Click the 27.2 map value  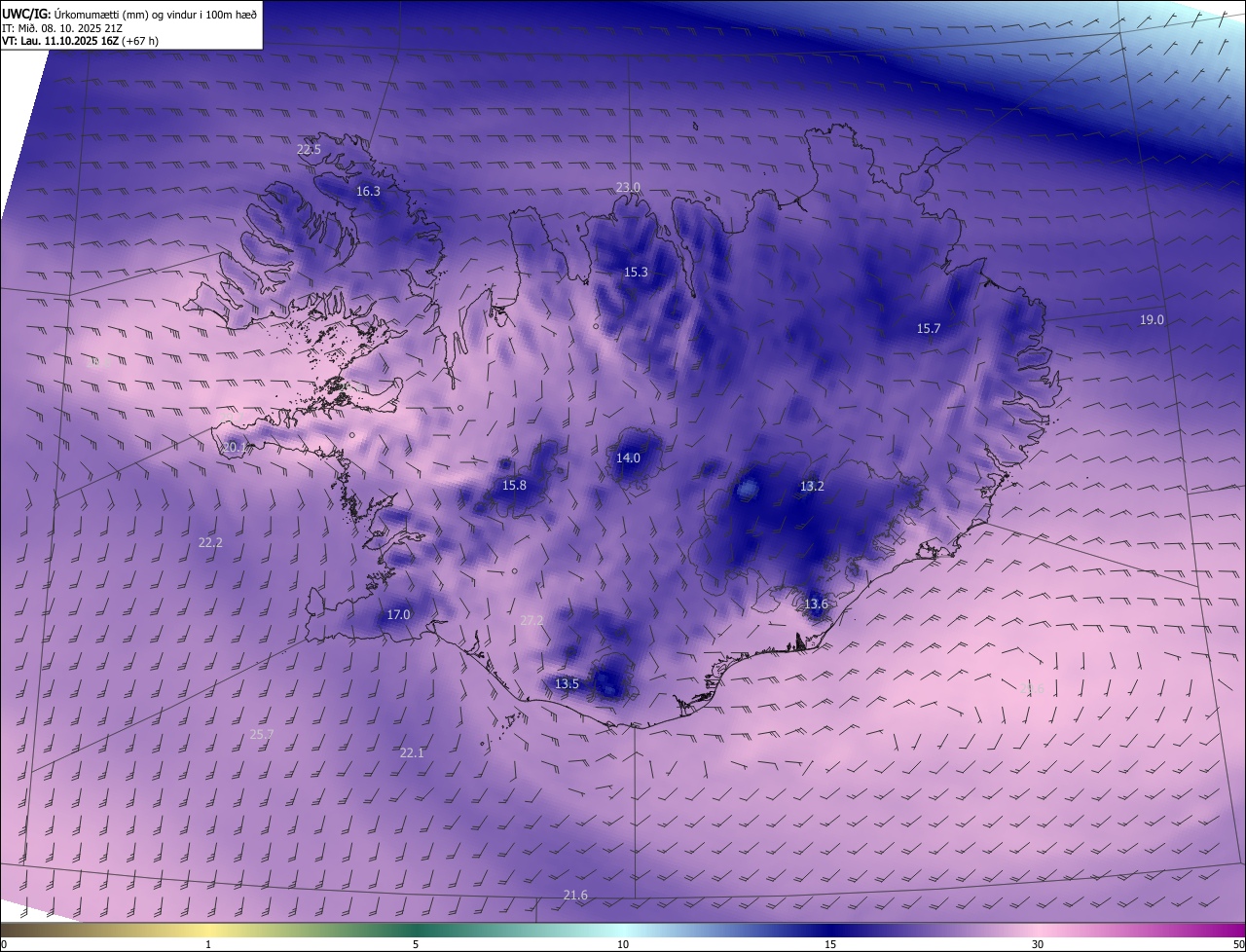tap(531, 620)
